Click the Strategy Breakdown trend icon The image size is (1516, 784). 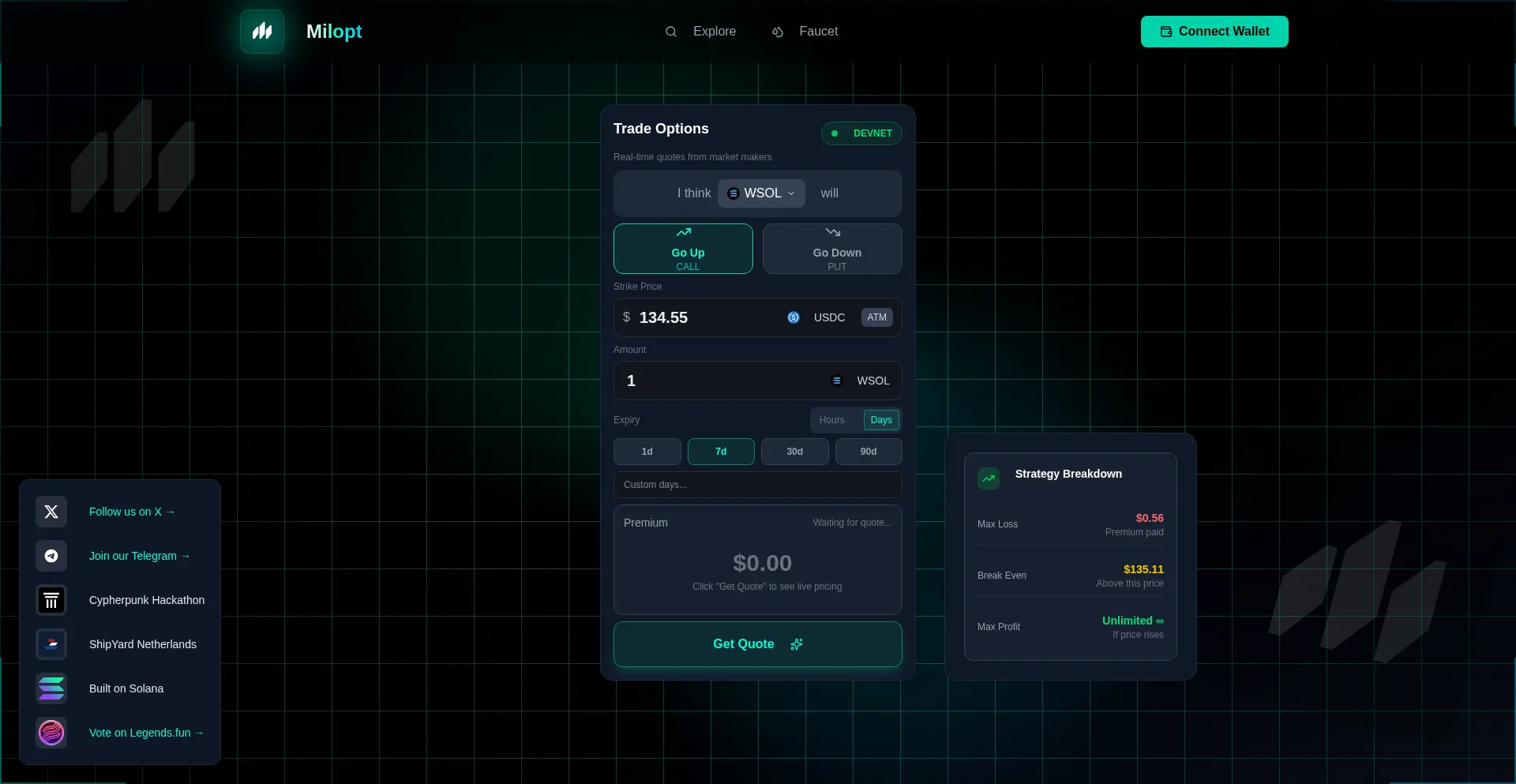[x=989, y=478]
